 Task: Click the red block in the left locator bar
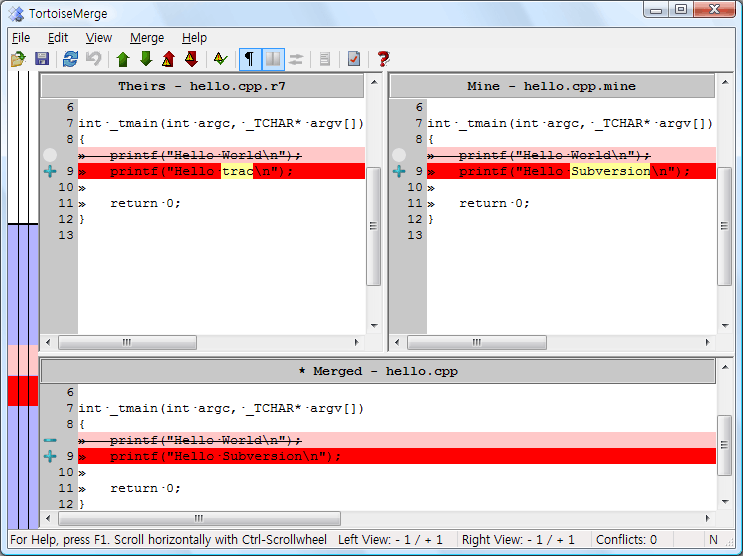22,390
